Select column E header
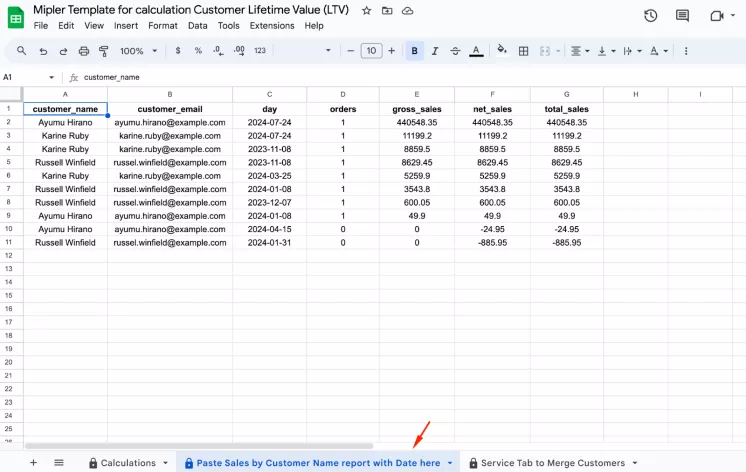 coord(417,94)
